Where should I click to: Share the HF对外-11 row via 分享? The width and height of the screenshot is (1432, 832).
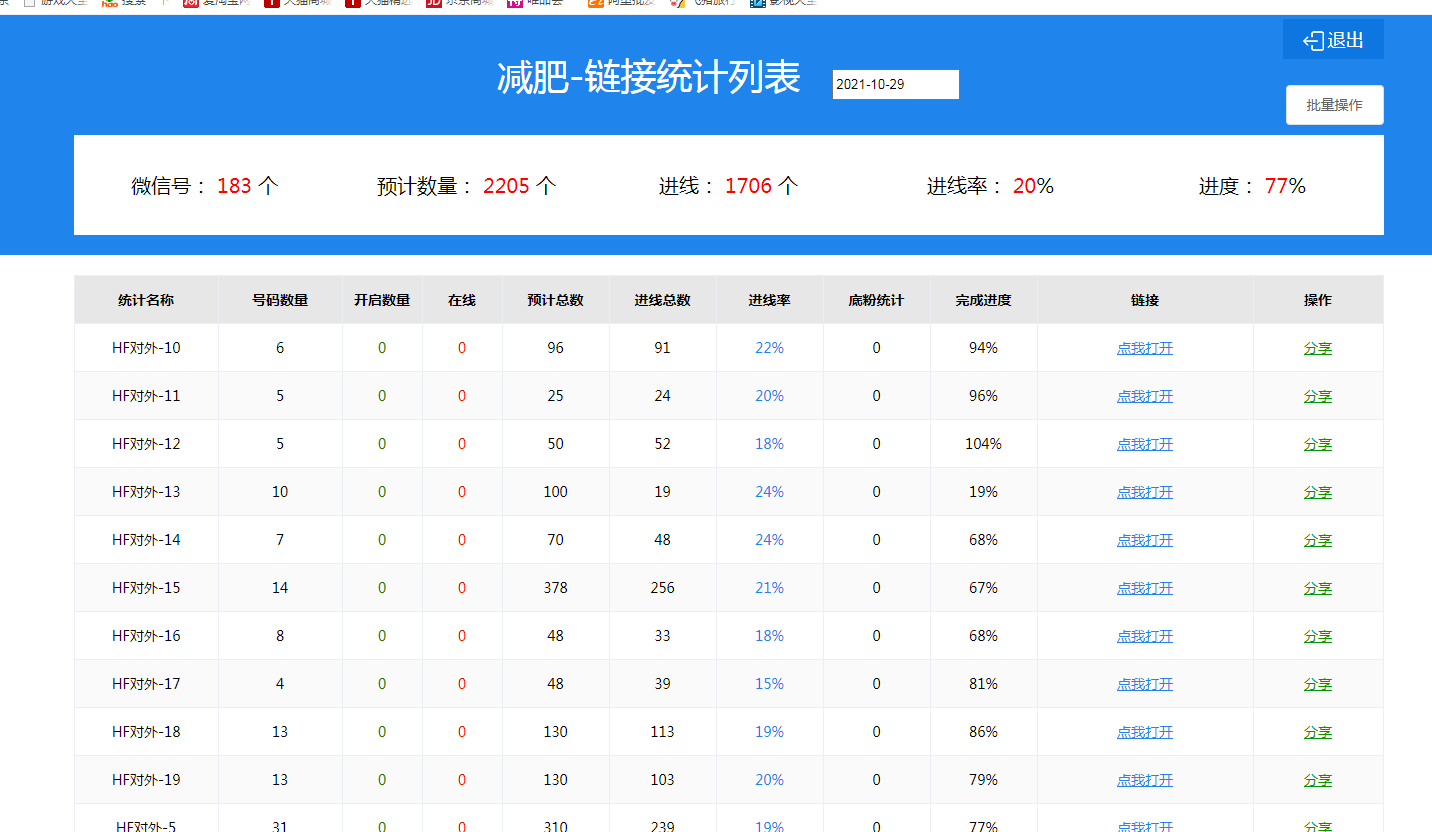(1318, 396)
